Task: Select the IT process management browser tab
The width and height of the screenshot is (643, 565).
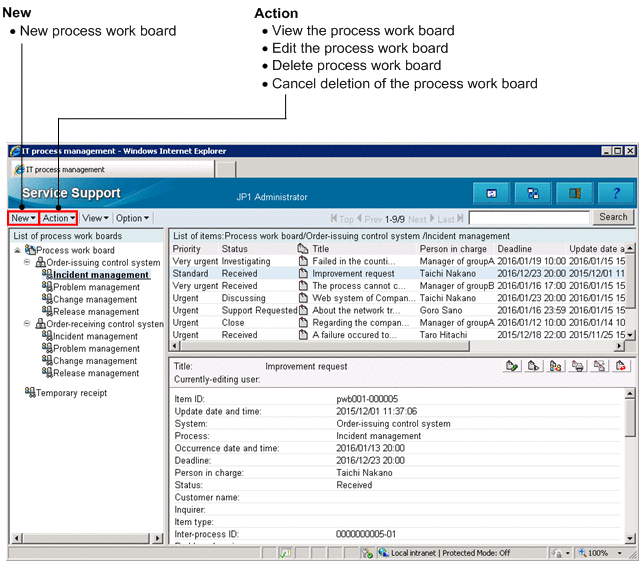Action: pos(113,169)
